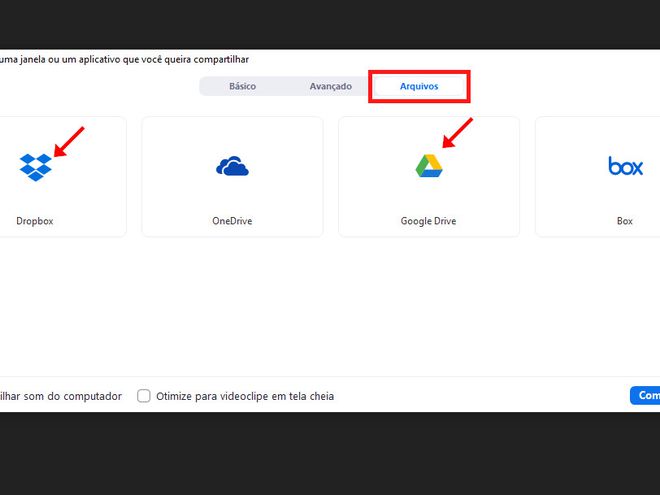660x495 pixels.
Task: Select the Dropbox logo icon
Action: click(36, 167)
